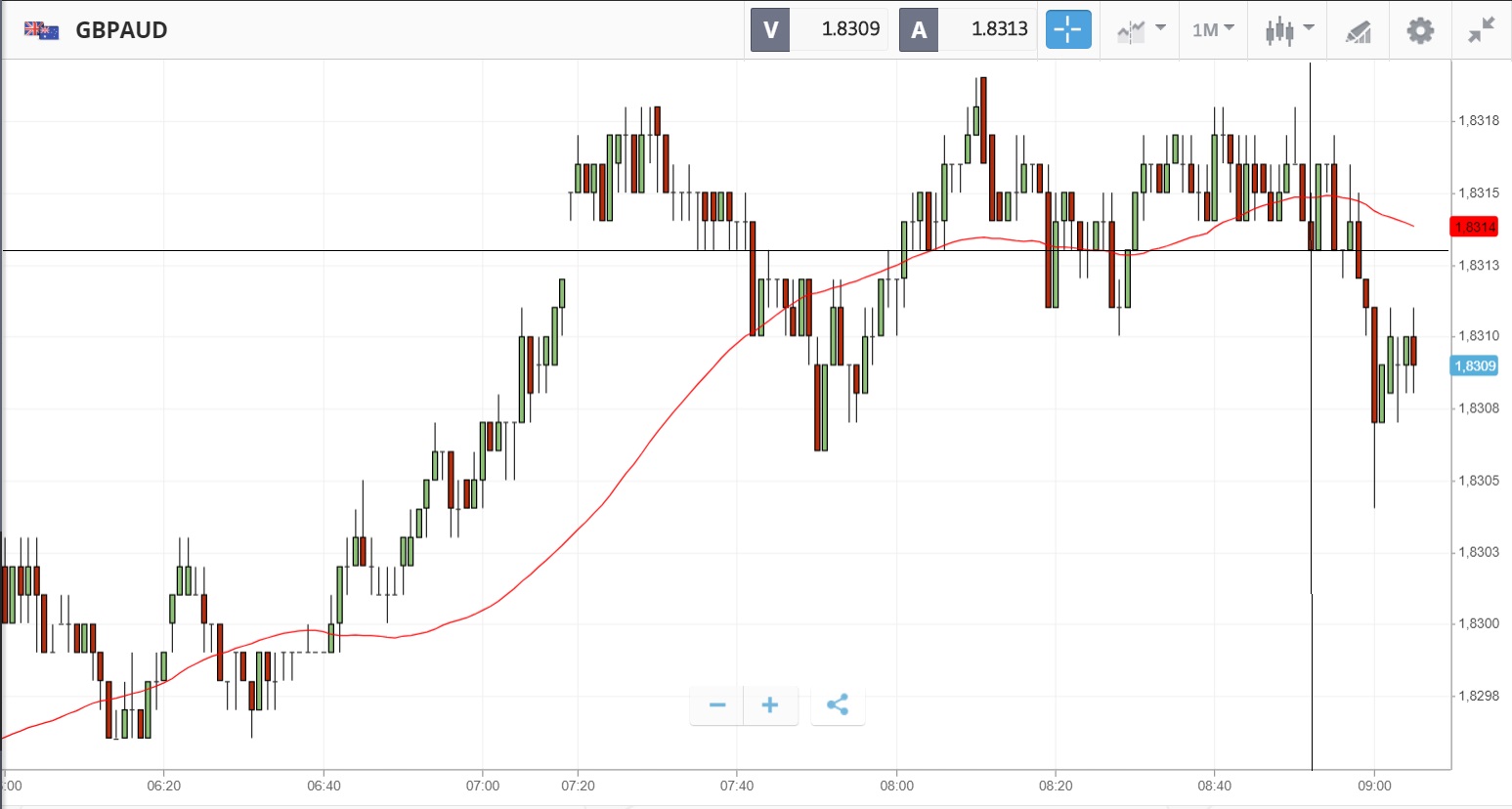
Task: Click the sell price value 1.8309
Action: (x=850, y=30)
